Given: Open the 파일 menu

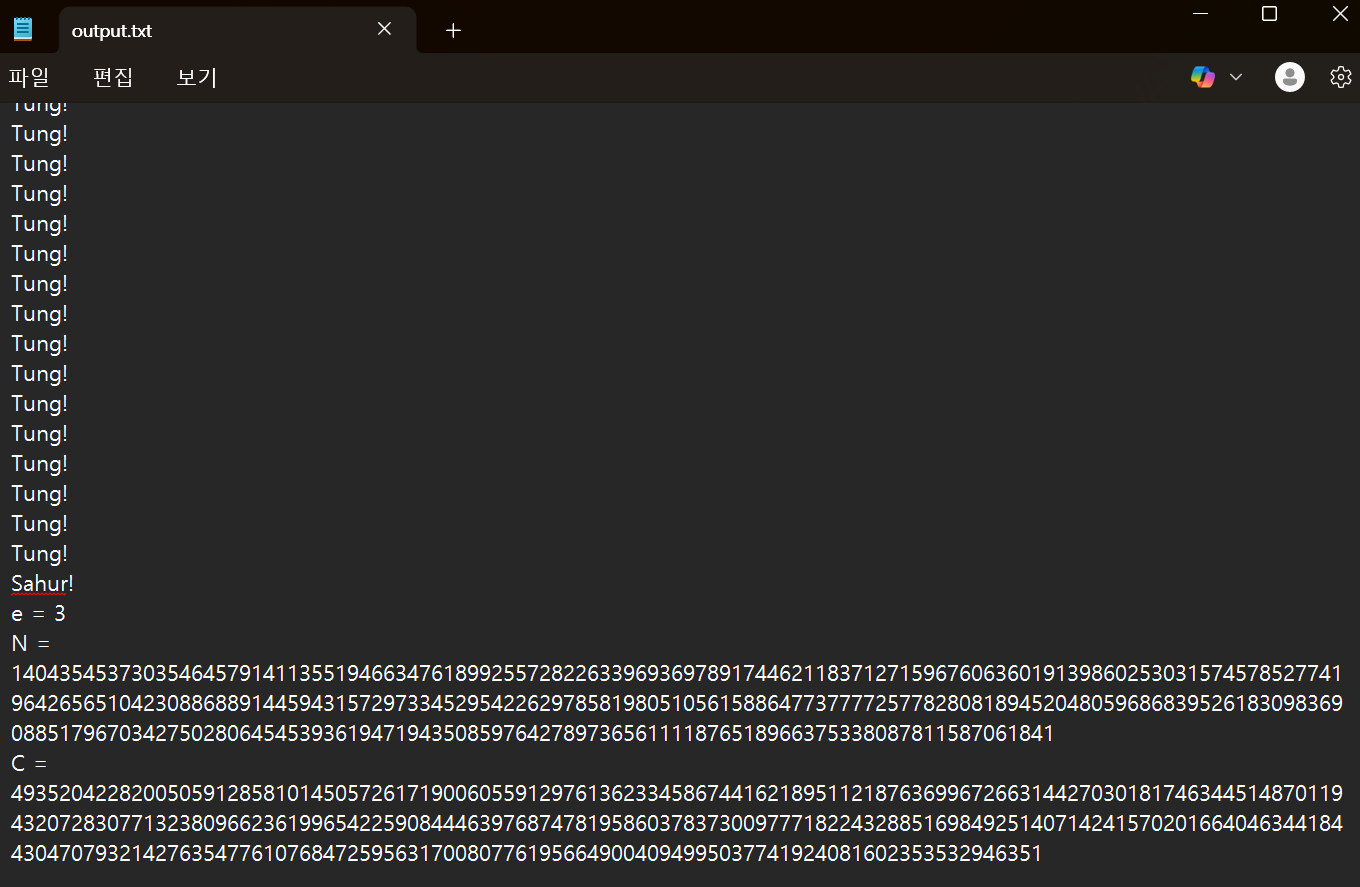Looking at the screenshot, I should point(30,77).
